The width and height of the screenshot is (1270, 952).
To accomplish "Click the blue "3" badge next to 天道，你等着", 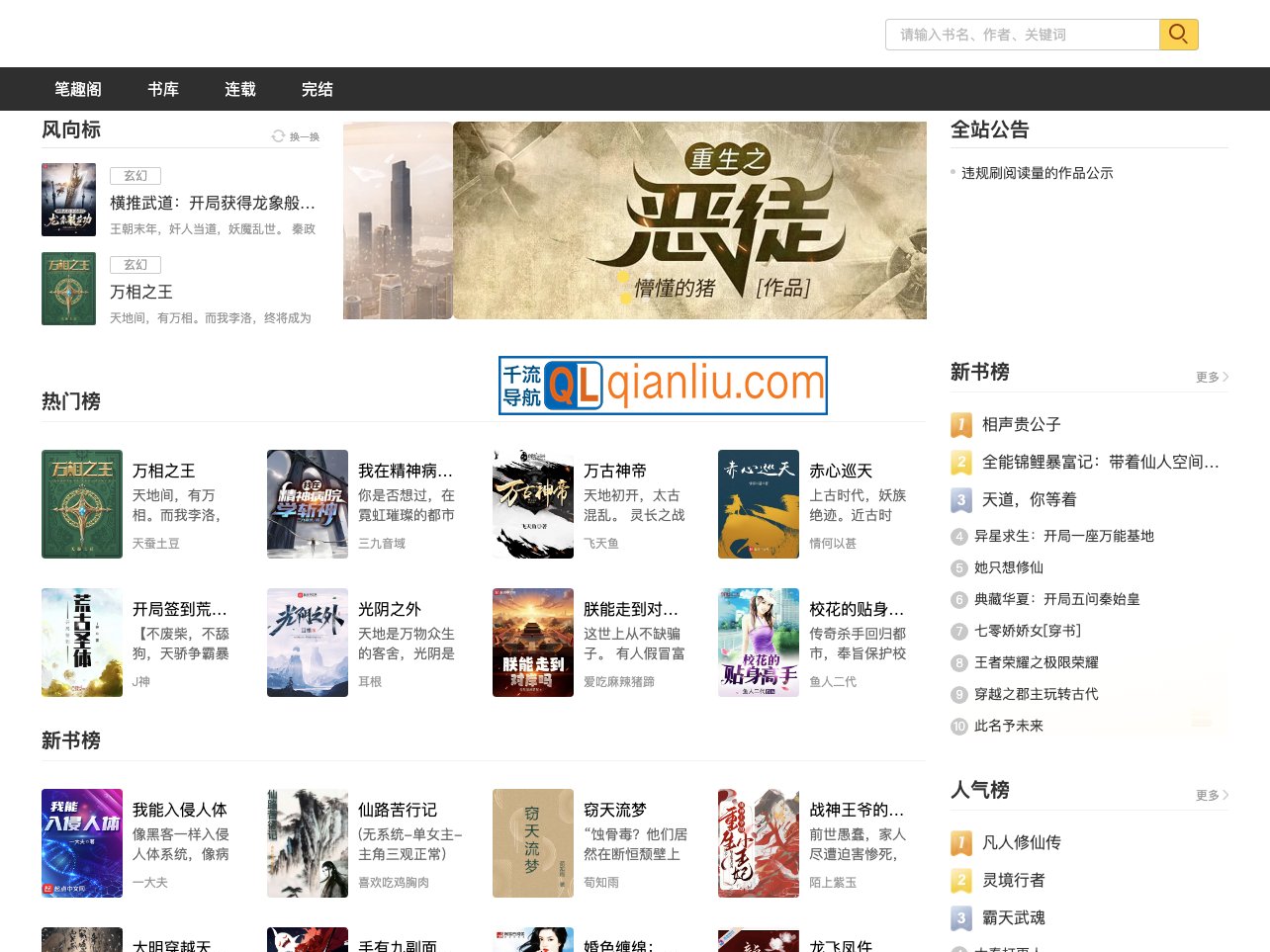I will (959, 500).
